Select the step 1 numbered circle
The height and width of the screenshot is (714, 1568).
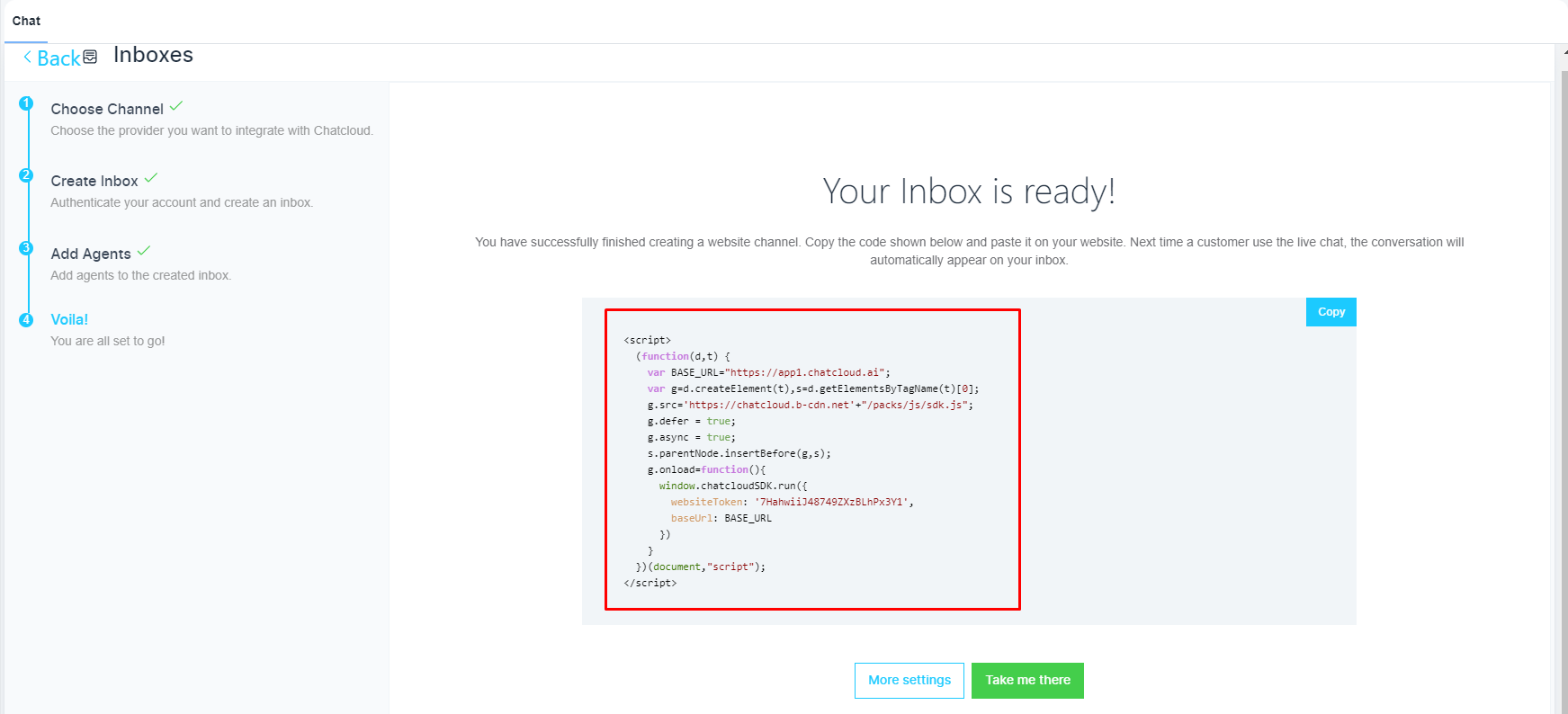26,103
